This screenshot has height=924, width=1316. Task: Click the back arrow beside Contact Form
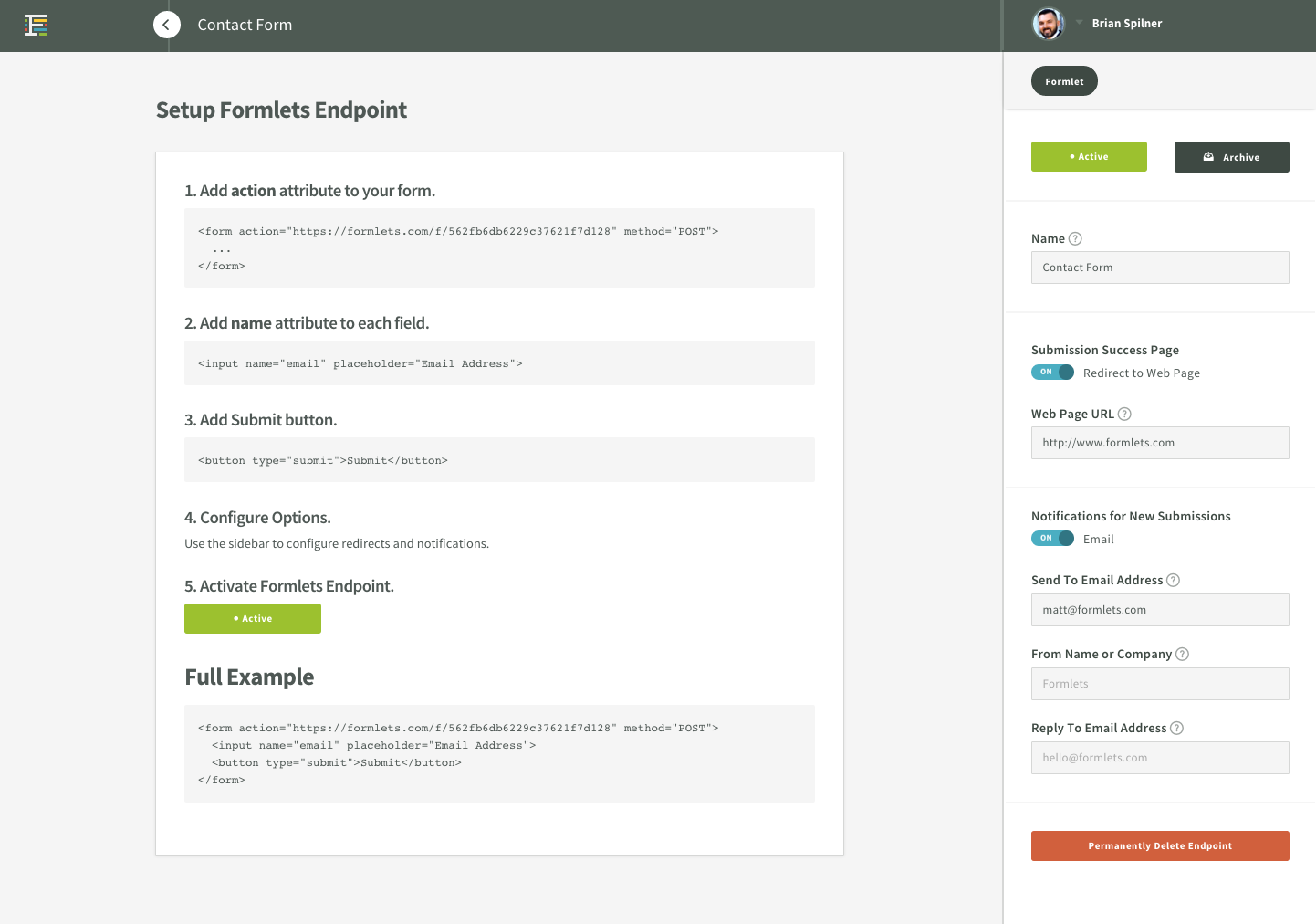click(166, 24)
